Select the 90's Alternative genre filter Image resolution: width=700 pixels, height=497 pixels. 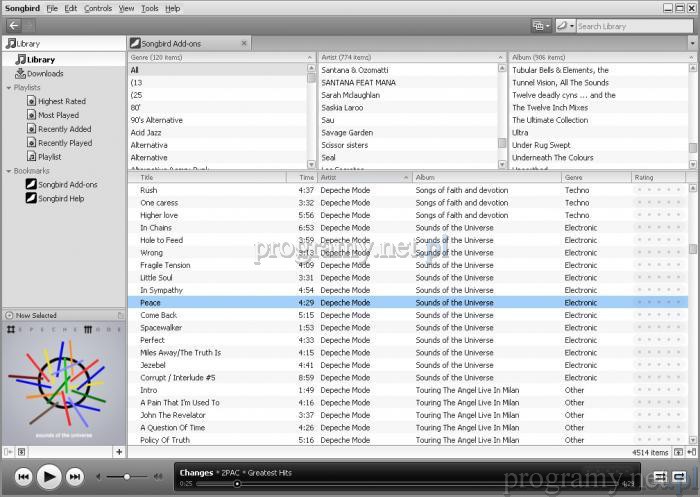[x=155, y=120]
